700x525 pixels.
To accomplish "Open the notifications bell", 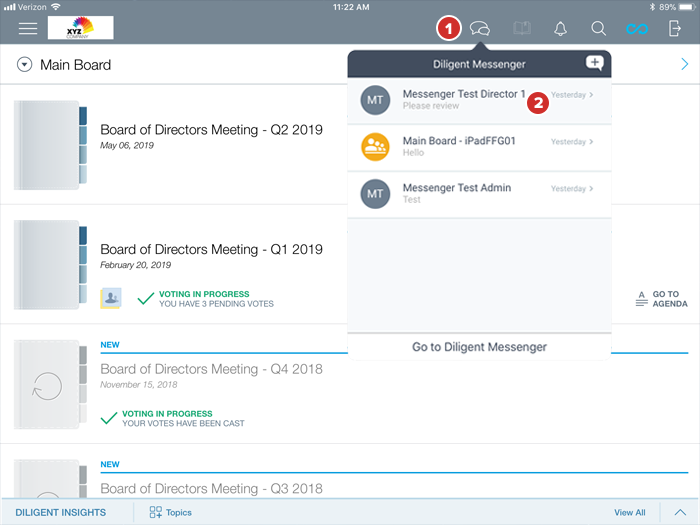I will (560, 29).
